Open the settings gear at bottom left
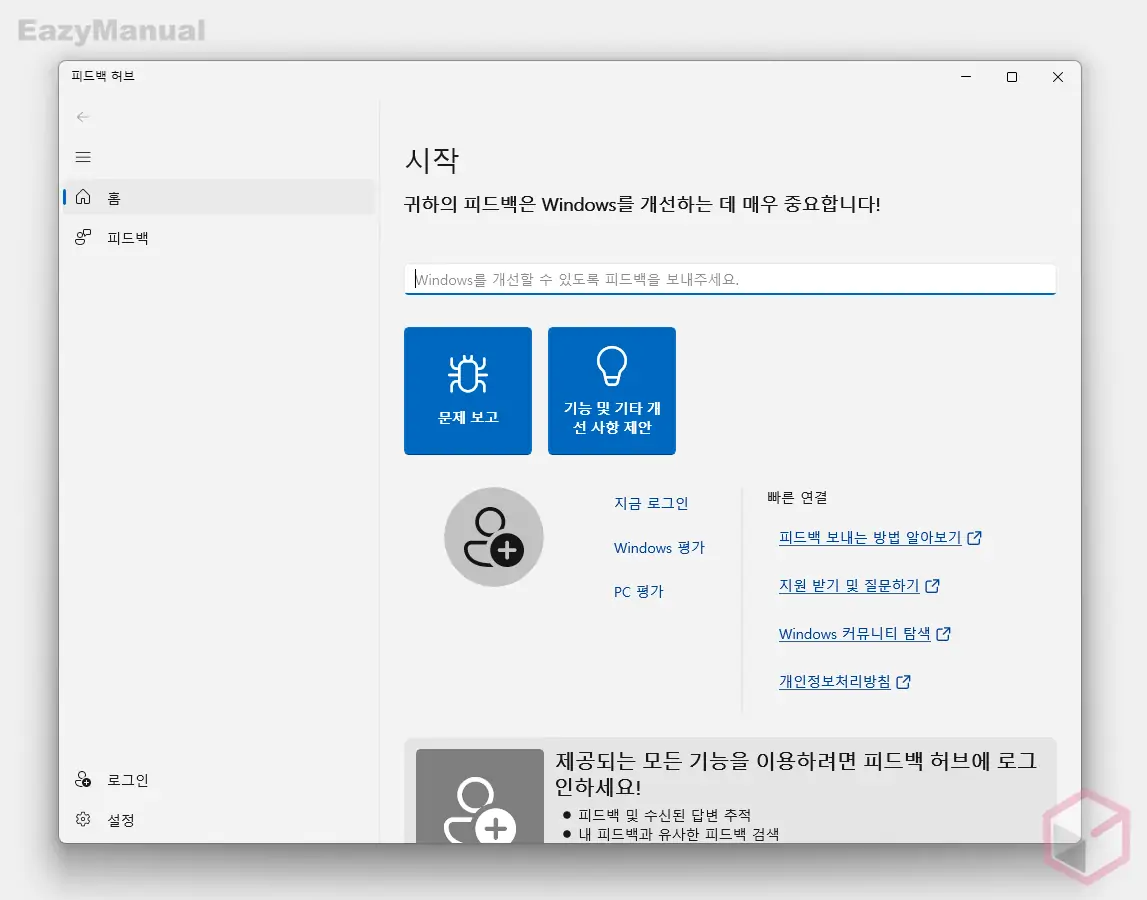Screen dimensions: 1147x900 tap(85, 820)
